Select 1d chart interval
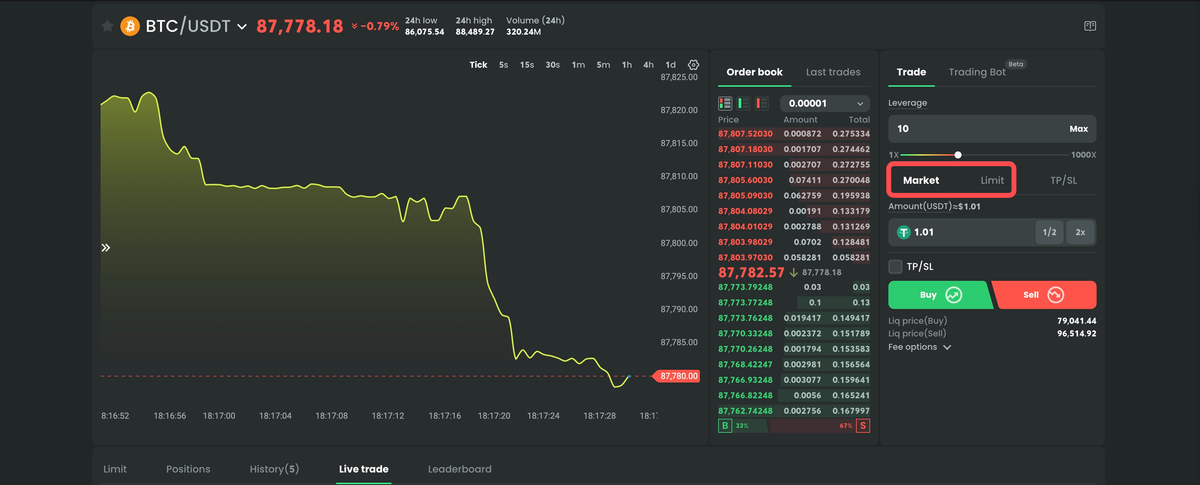 pyautogui.click(x=671, y=65)
